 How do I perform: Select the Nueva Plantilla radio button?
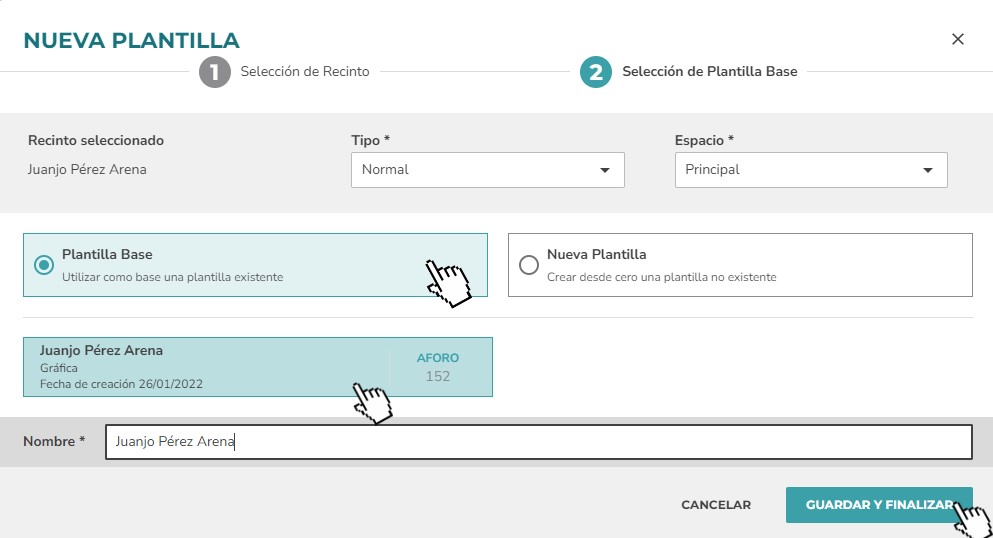click(x=529, y=265)
